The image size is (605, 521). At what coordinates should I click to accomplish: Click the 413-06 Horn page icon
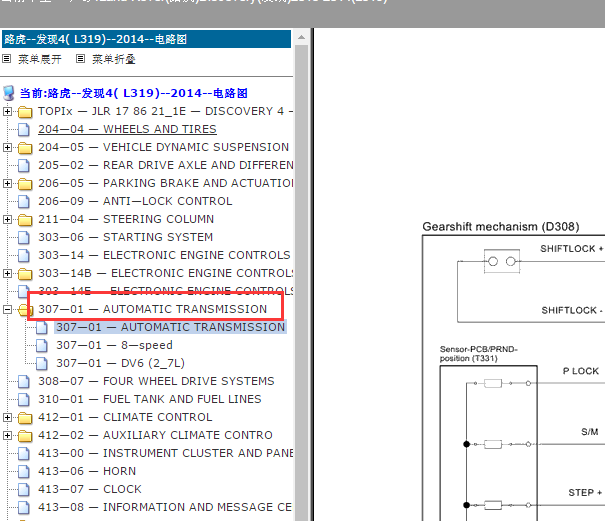[x=24, y=472]
